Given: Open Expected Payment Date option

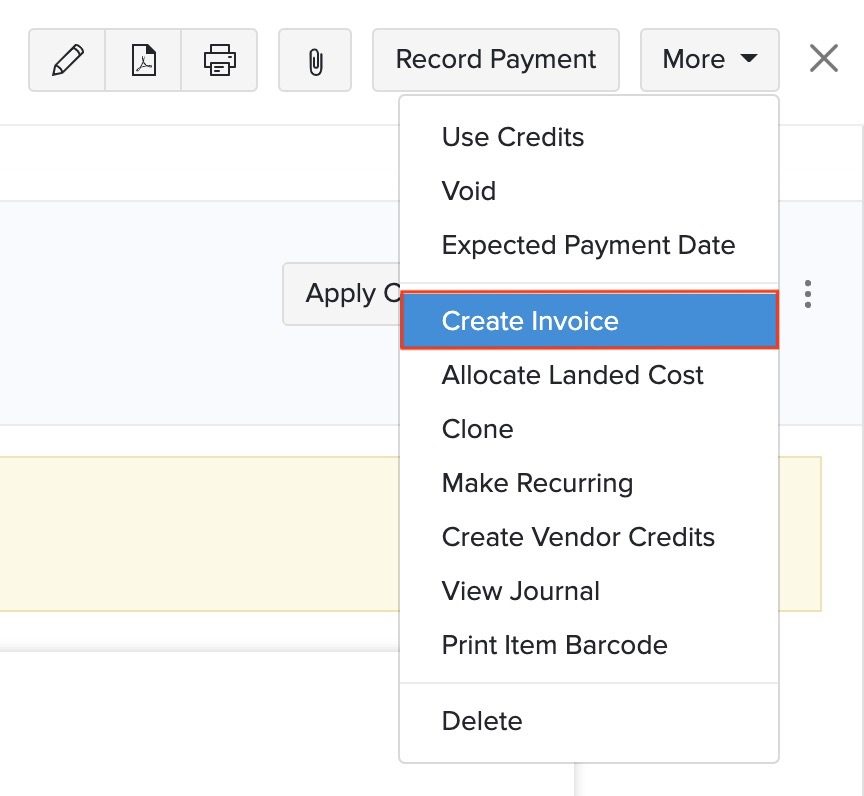Looking at the screenshot, I should click(x=588, y=245).
